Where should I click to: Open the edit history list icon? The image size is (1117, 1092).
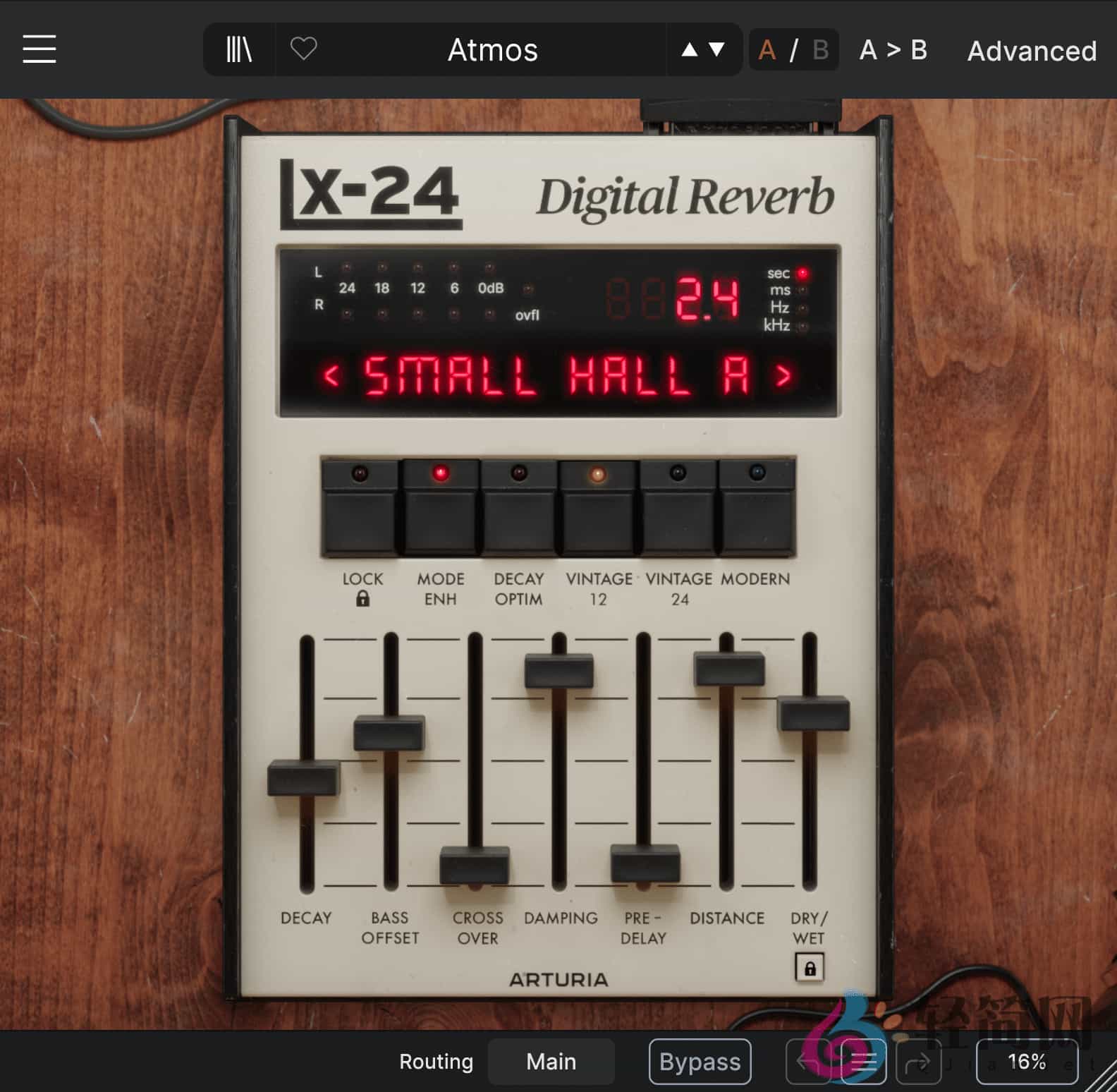tap(864, 1062)
